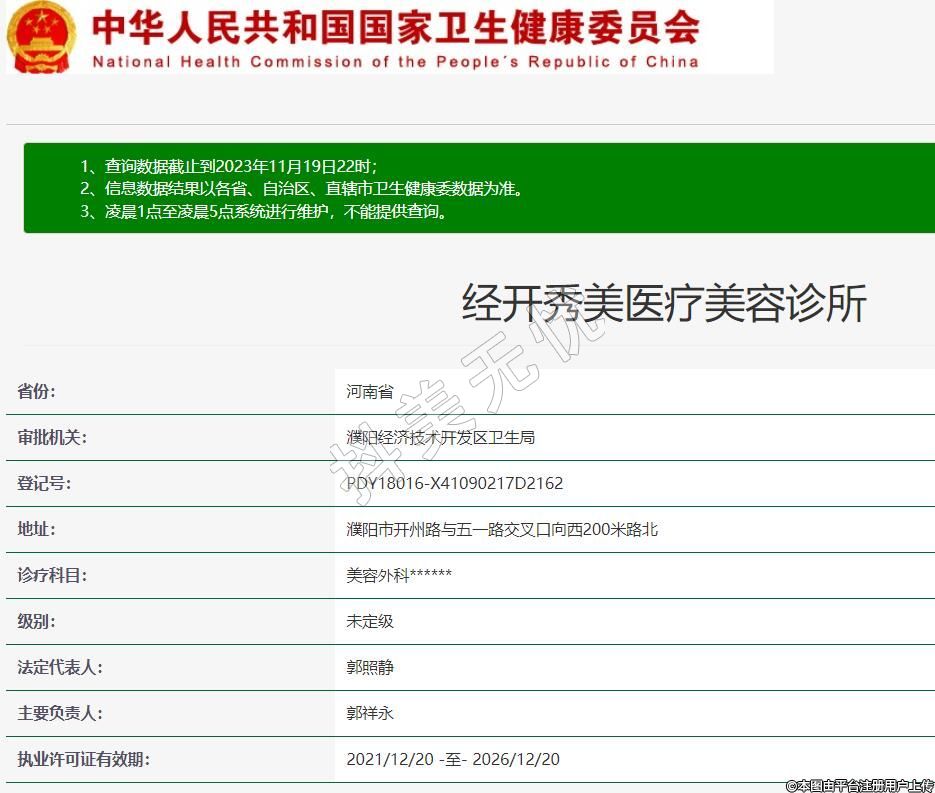Select the registration number PDY18016-X41090217D2162
This screenshot has width=935, height=793.
455,484
